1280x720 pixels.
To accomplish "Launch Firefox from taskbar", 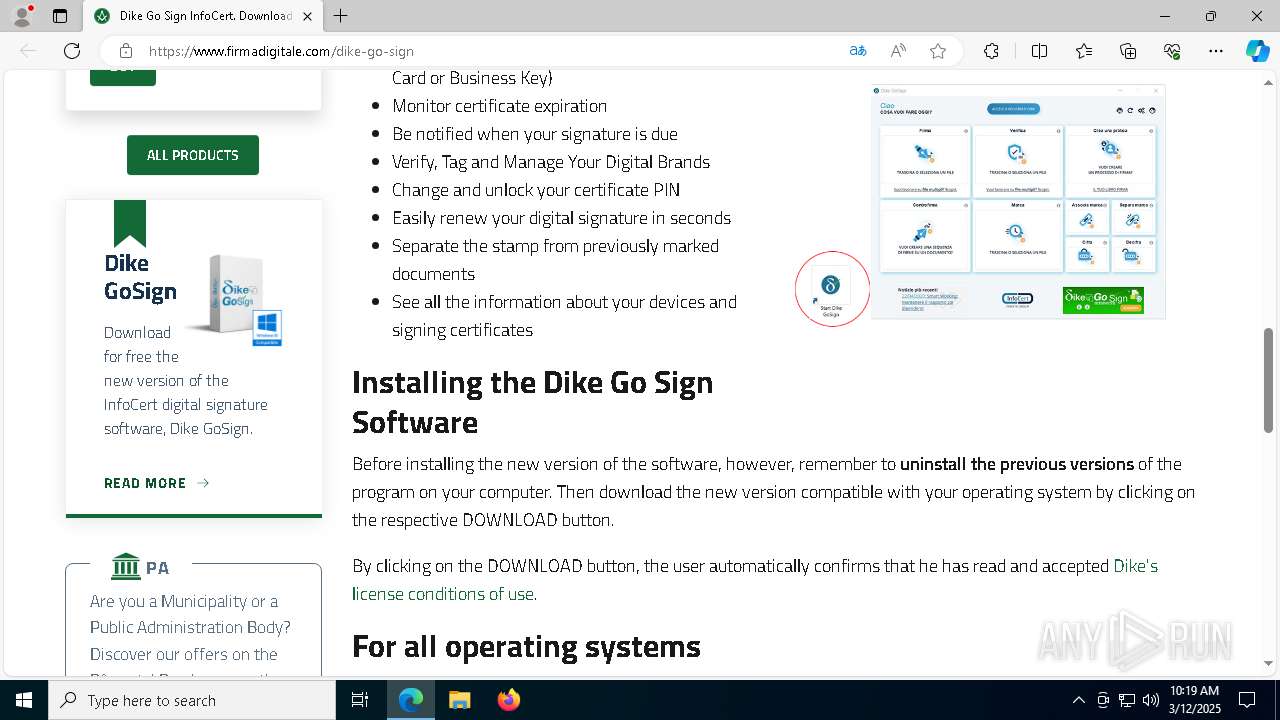I will tap(508, 700).
